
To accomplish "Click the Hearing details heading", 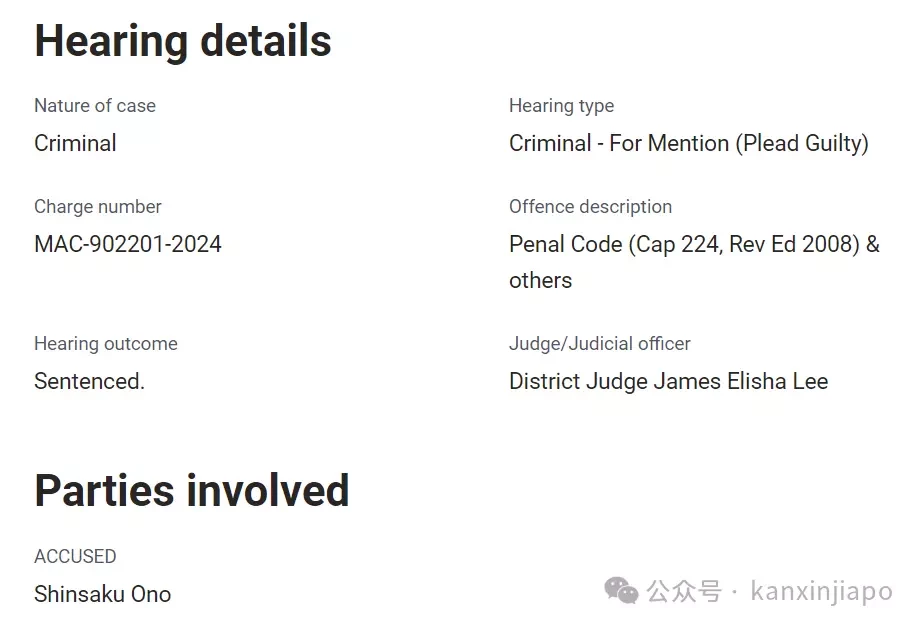I will coord(183,41).
